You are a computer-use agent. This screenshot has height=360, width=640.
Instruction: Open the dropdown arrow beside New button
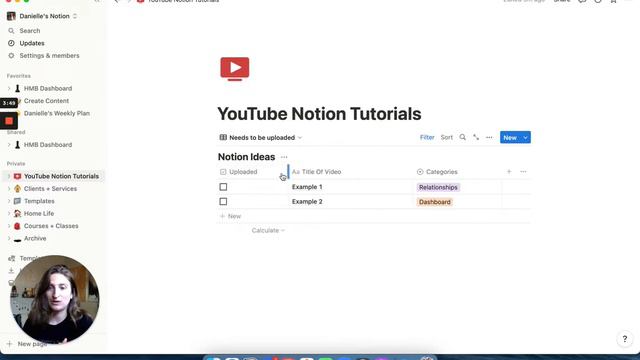click(x=526, y=138)
